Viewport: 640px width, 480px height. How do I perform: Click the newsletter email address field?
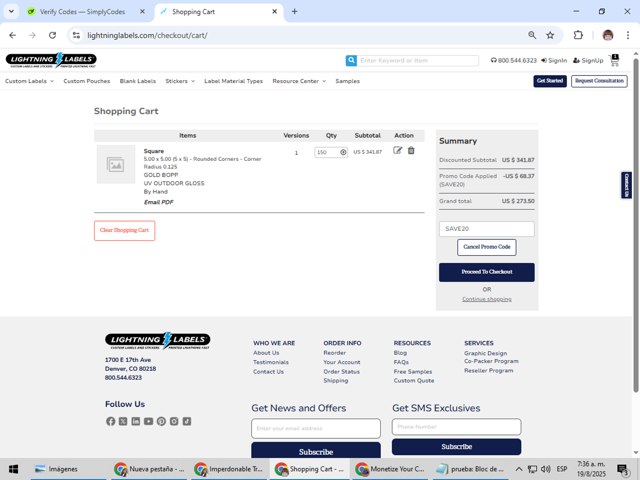[x=316, y=428]
